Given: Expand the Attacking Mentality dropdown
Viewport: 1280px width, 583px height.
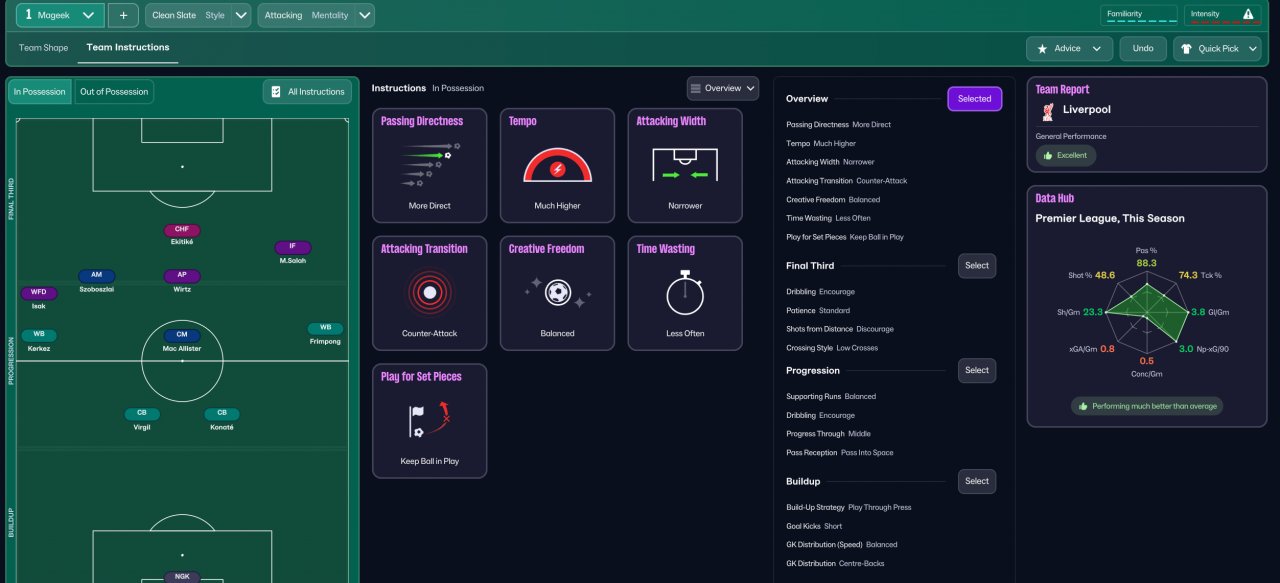Looking at the screenshot, I should tap(365, 15).
